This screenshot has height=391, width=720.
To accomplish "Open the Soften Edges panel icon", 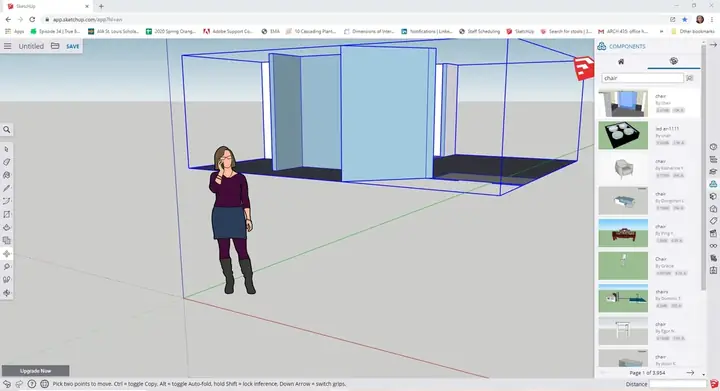I will coord(713,258).
